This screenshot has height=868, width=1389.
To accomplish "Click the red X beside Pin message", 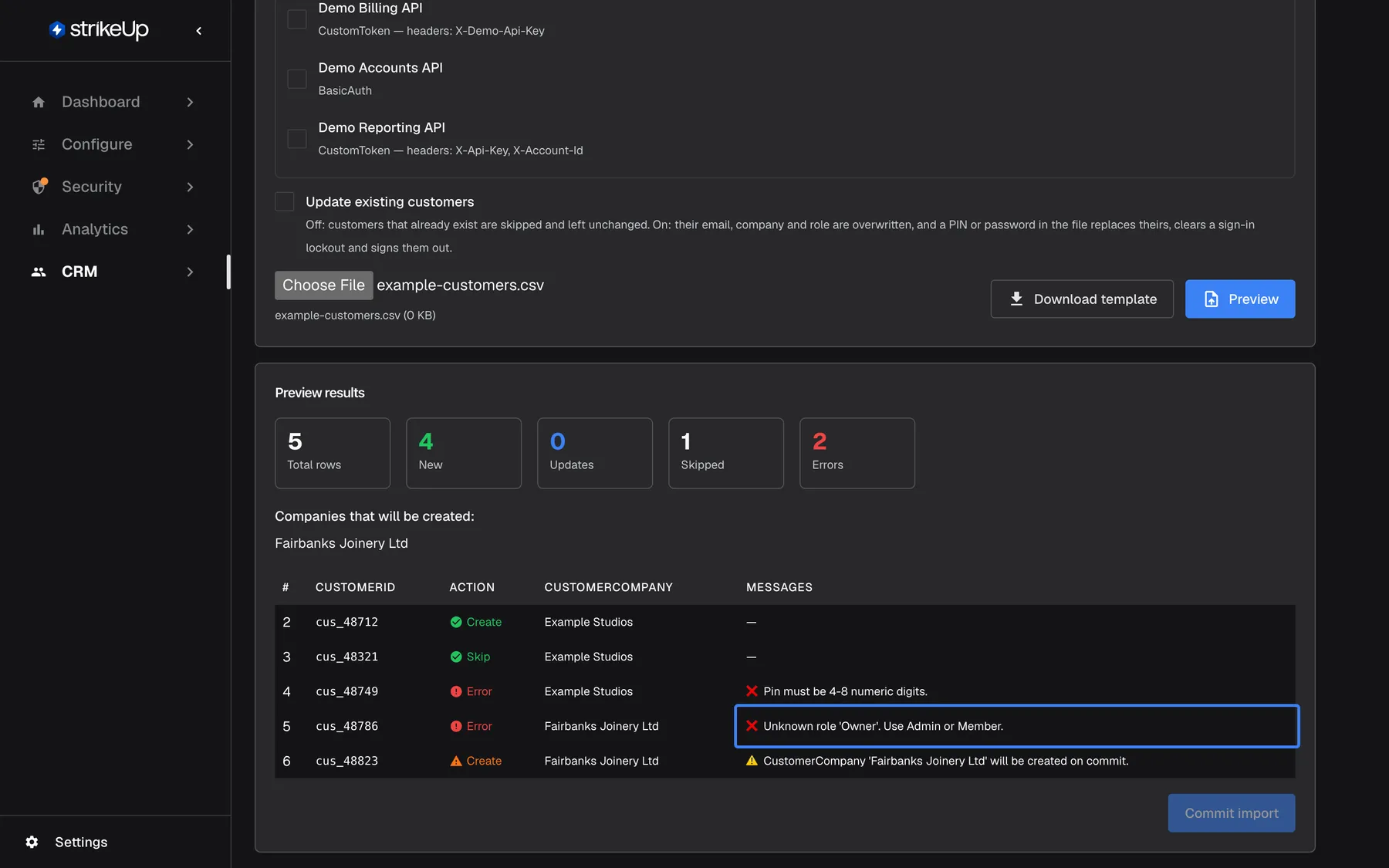I will pyautogui.click(x=752, y=691).
